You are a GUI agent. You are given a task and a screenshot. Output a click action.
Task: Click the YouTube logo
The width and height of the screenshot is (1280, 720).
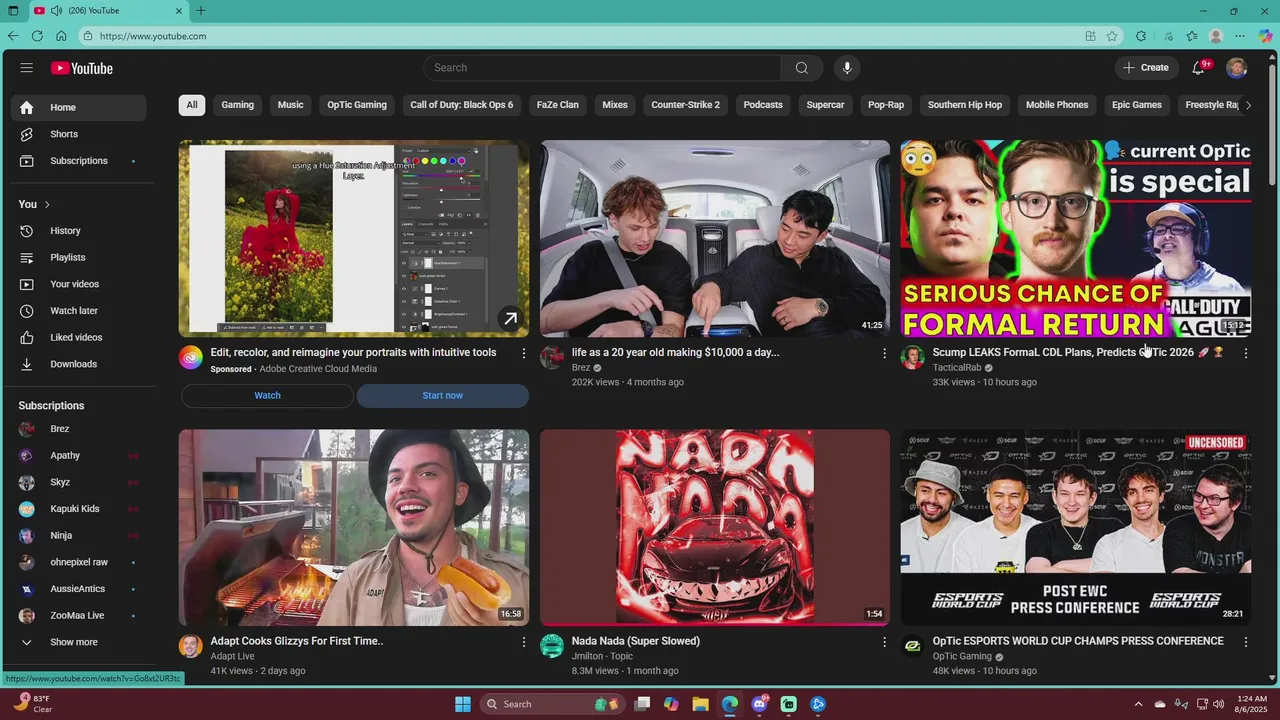point(82,68)
